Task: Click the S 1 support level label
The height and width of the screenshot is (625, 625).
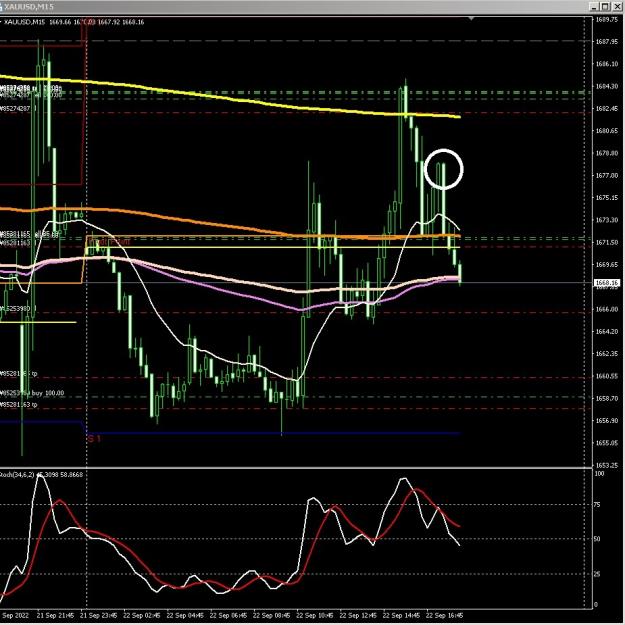Action: click(94, 438)
